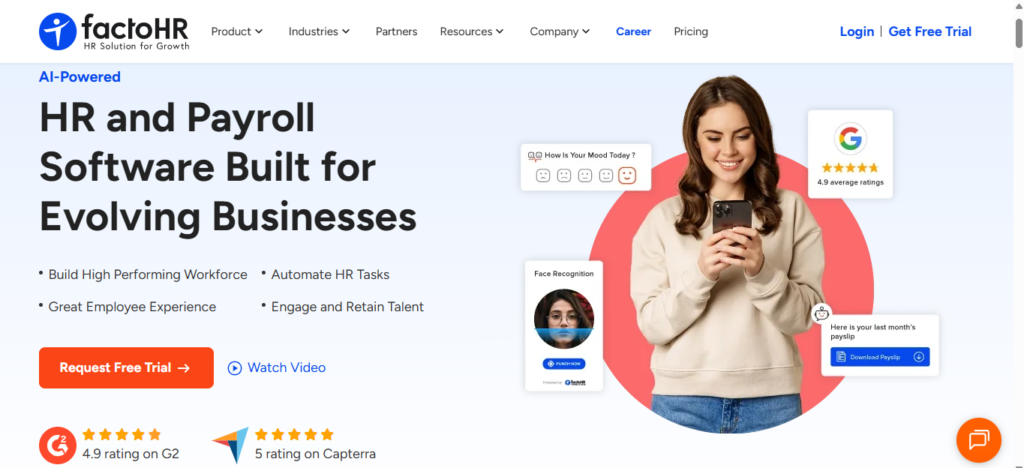Expand the Industries dropdown menu
This screenshot has width=1024, height=468.
(319, 31)
